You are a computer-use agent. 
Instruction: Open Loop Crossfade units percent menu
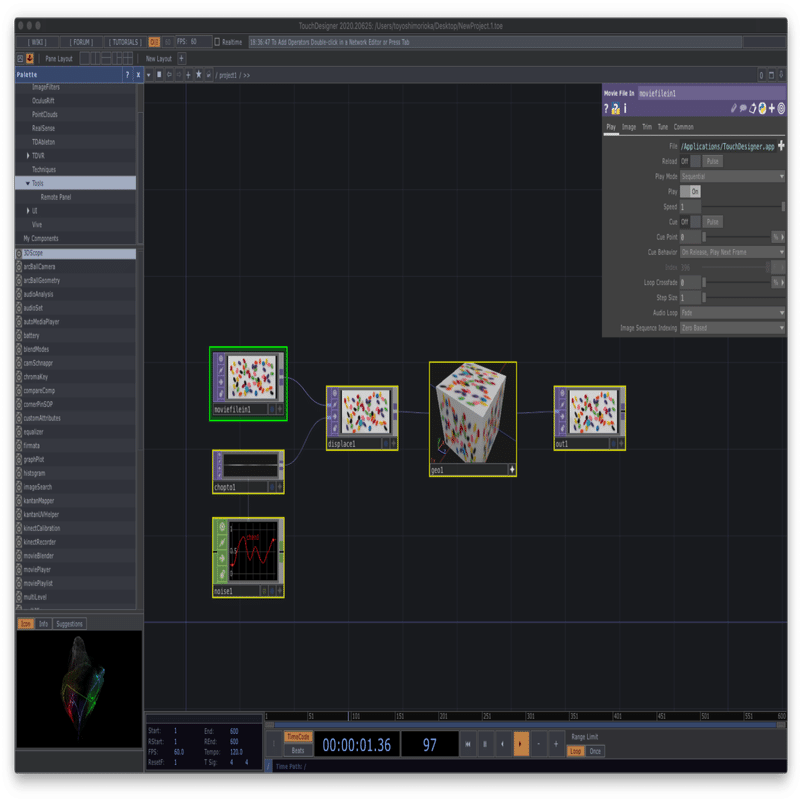[778, 282]
